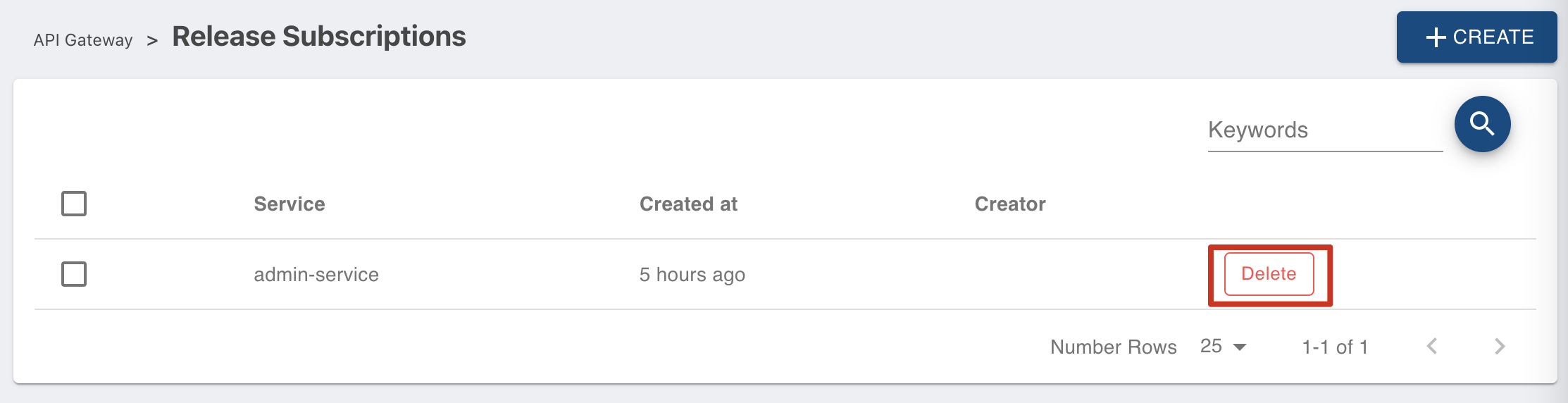This screenshot has width=1568, height=403.
Task: Click the plus icon on CREATE
Action: click(x=1436, y=37)
